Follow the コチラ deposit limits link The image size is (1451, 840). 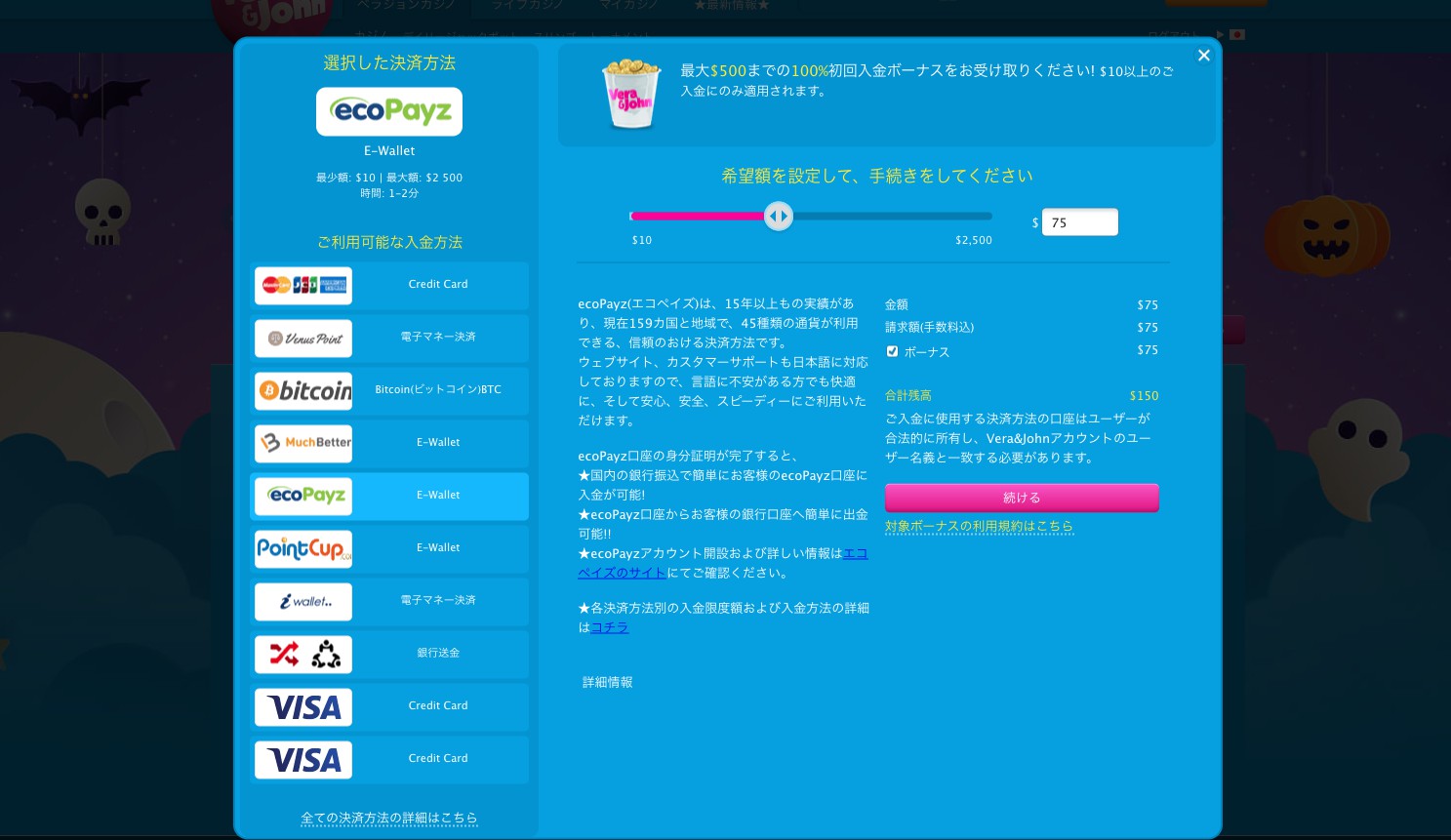click(x=610, y=627)
